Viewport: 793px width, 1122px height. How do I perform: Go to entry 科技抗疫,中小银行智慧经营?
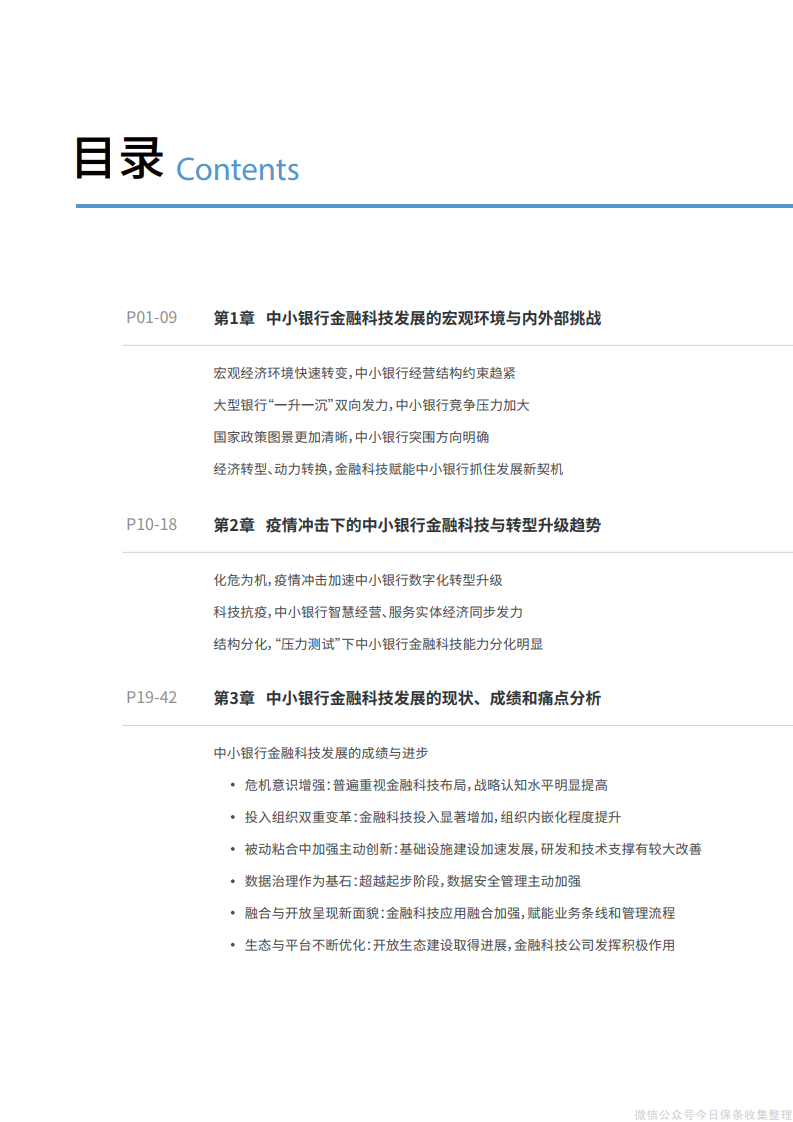pyautogui.click(x=367, y=612)
